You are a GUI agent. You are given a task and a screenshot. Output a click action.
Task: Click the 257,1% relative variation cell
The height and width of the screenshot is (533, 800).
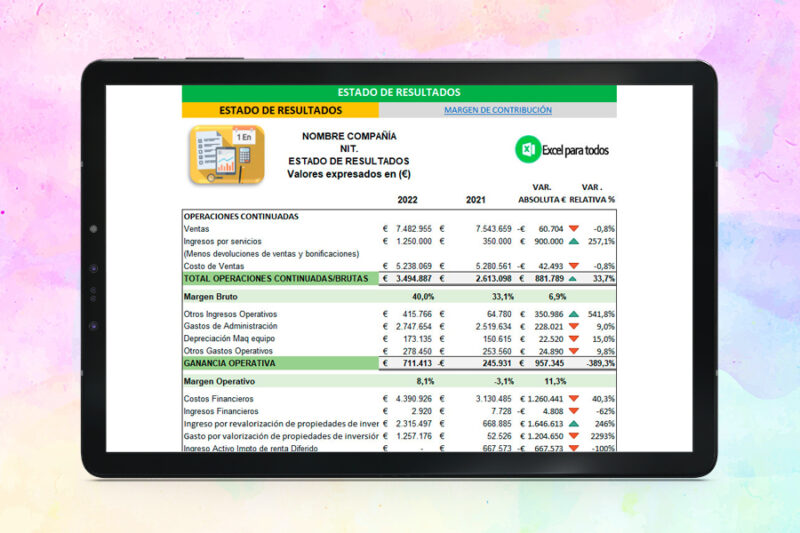tap(601, 241)
